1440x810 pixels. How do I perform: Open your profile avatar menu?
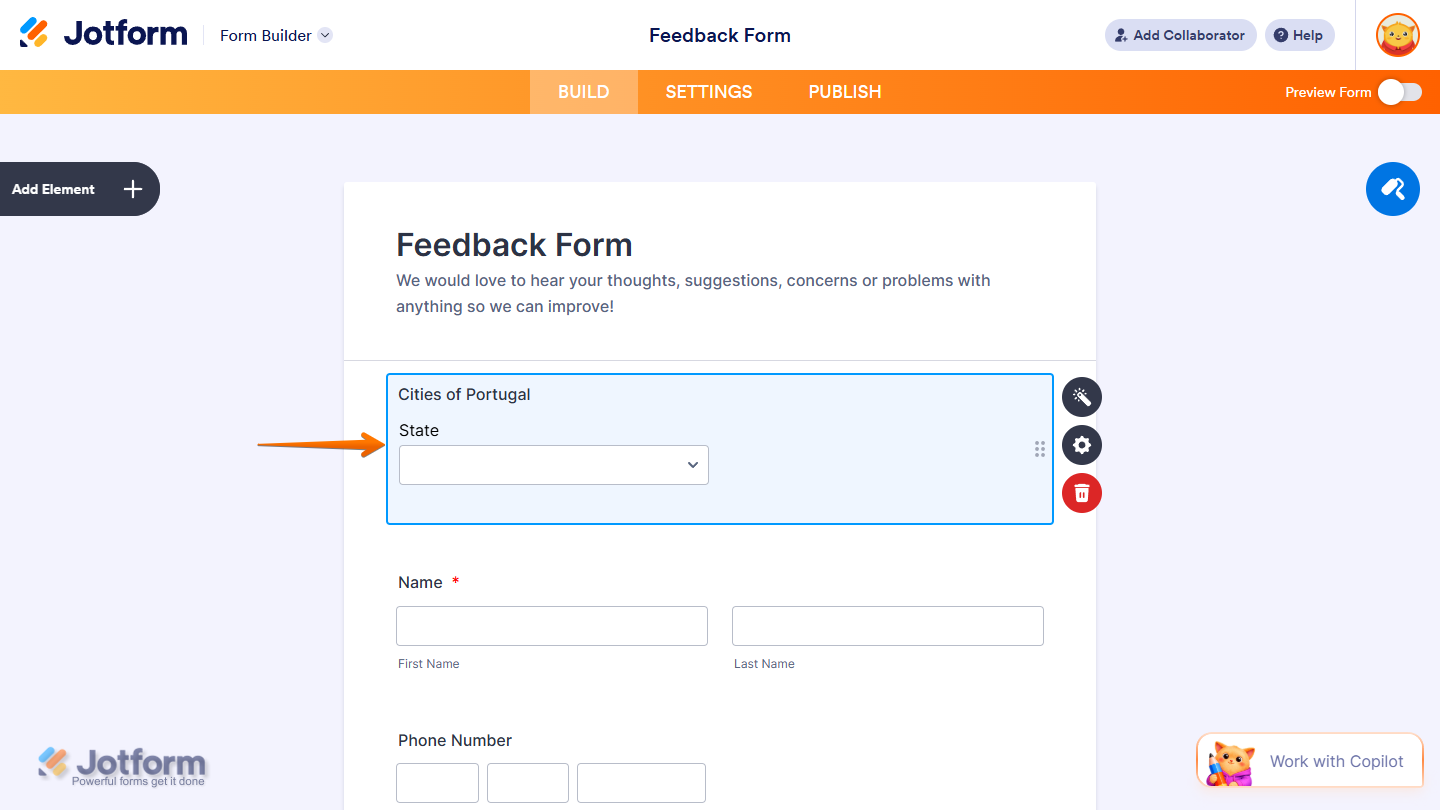(1396, 35)
